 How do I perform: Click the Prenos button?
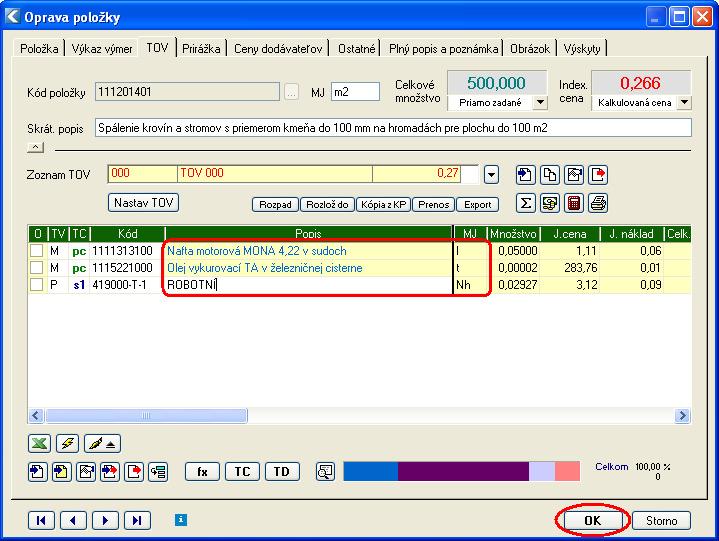tap(433, 204)
